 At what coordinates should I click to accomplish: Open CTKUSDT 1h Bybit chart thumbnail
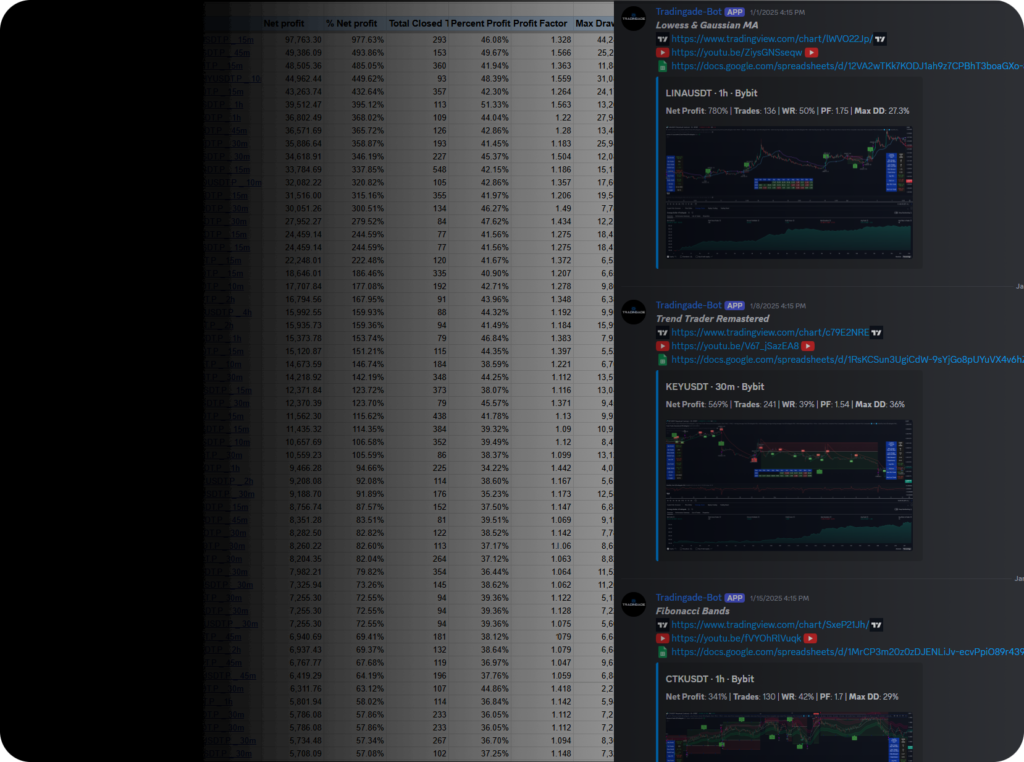(x=789, y=737)
